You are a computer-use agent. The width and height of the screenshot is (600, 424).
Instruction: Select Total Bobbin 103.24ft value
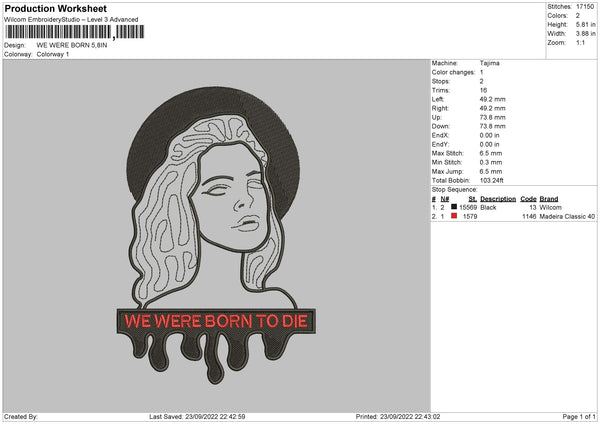[x=492, y=180]
